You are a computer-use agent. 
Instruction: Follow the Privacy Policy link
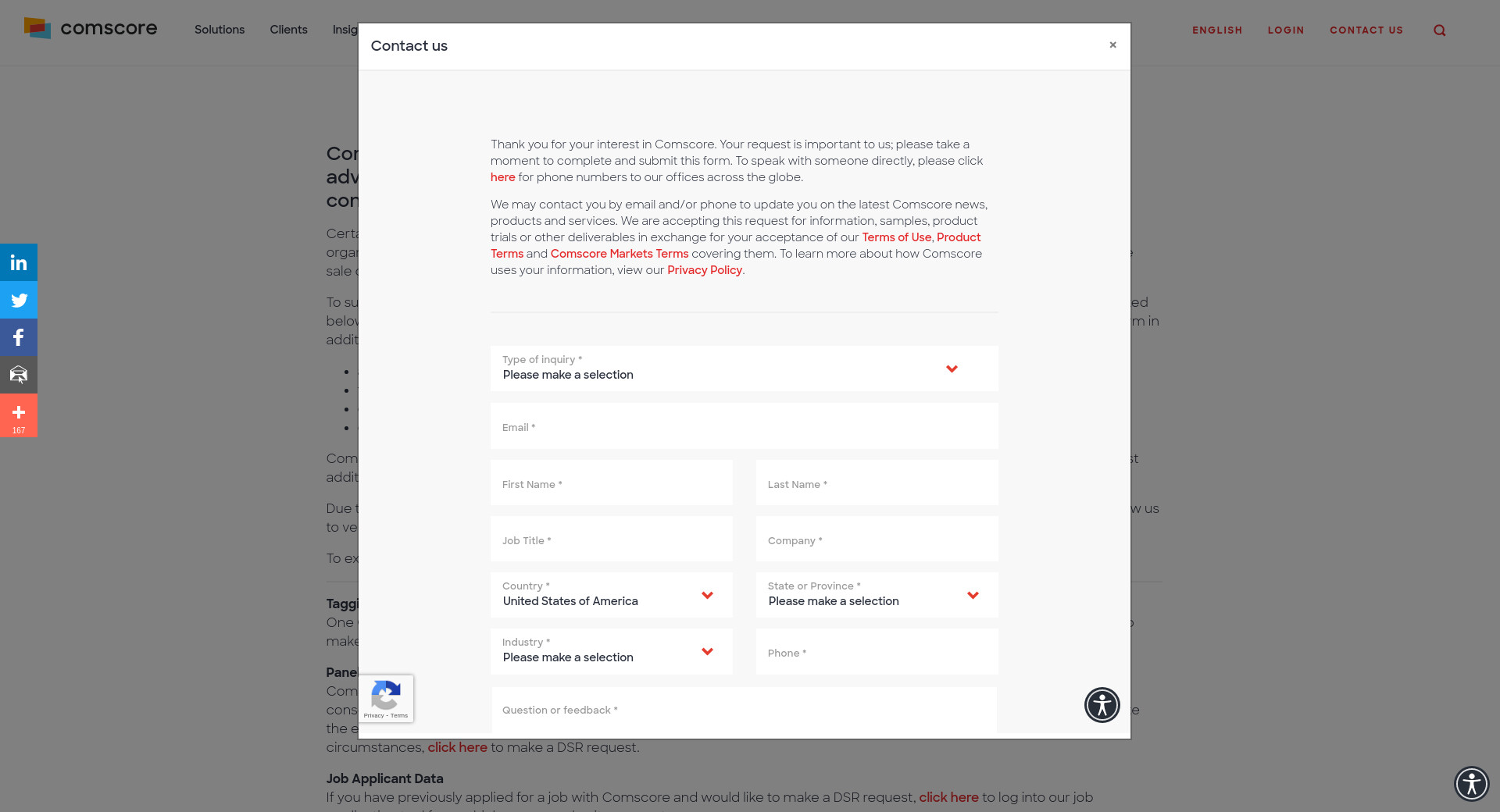704,270
